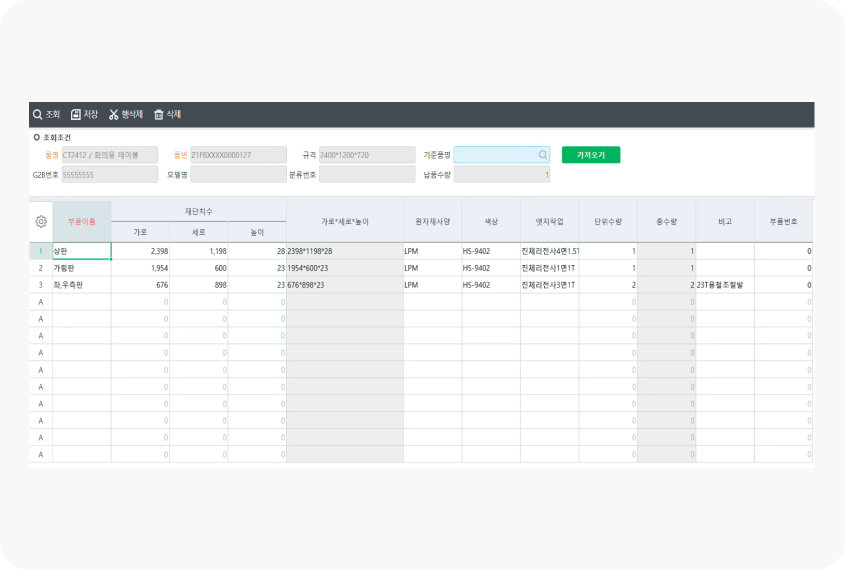Select row number 1 header
This screenshot has width=845, height=570.
pos(41,251)
